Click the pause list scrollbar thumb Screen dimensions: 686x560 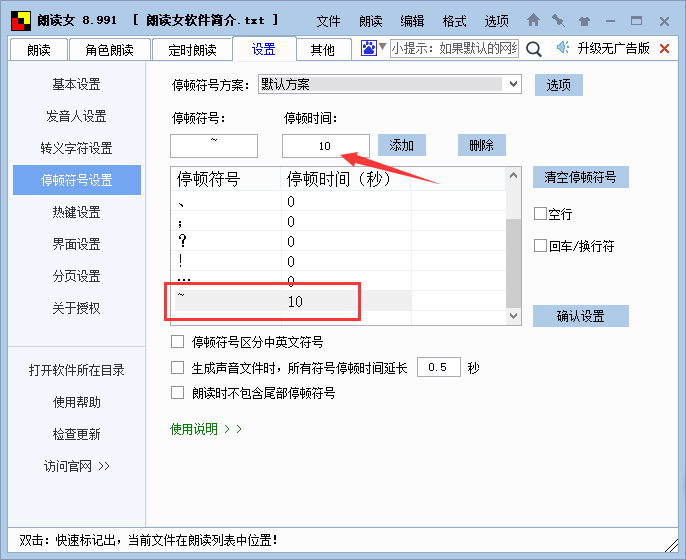[x=514, y=263]
